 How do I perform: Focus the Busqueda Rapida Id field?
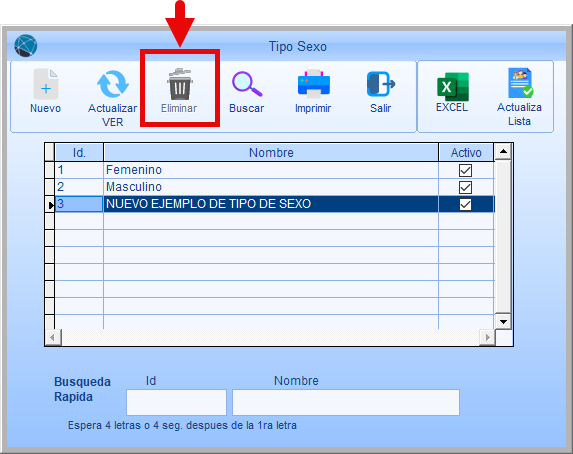177,402
